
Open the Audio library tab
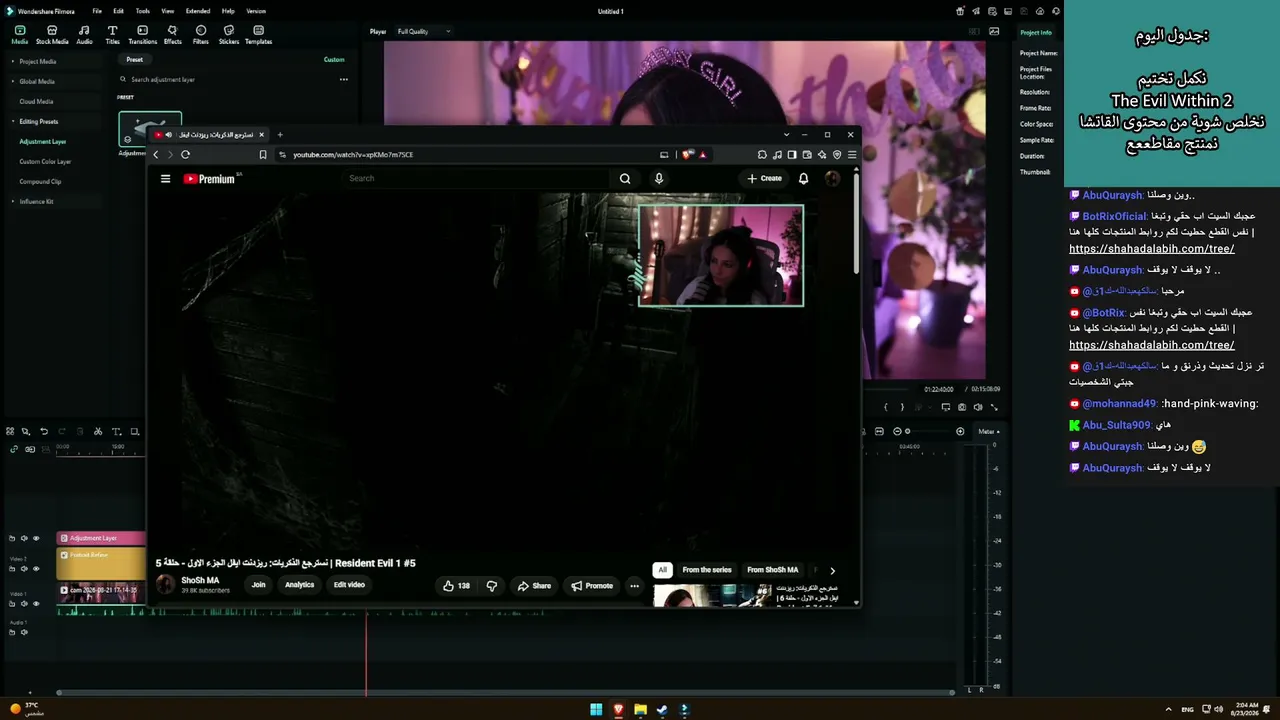84,35
